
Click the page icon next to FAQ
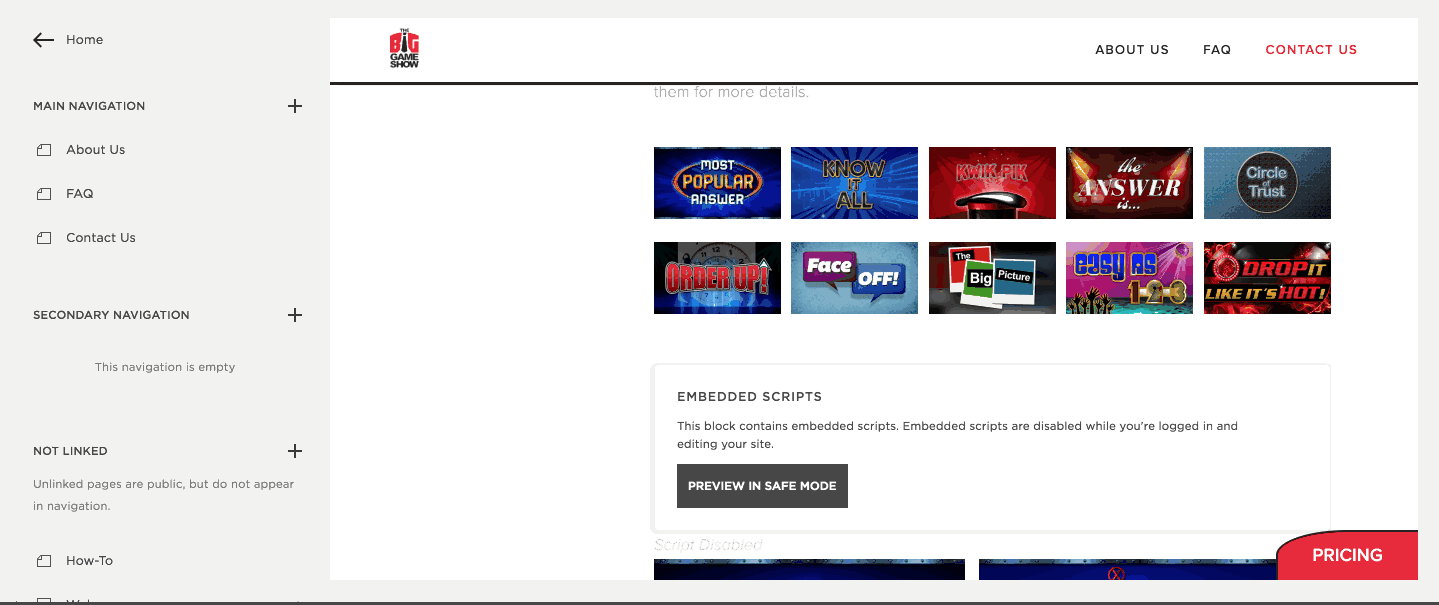tap(44, 194)
